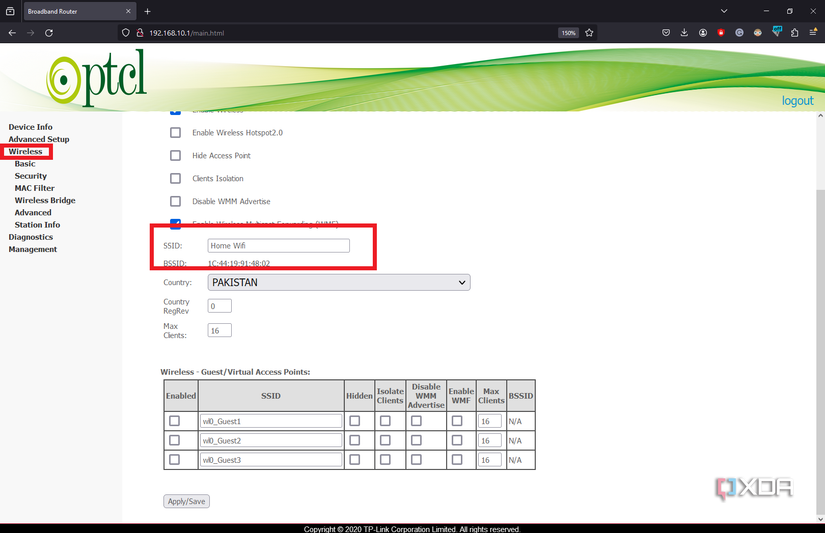Viewport: 825px width, 533px height.
Task: Click the red recorder extension icon
Action: tap(721, 33)
